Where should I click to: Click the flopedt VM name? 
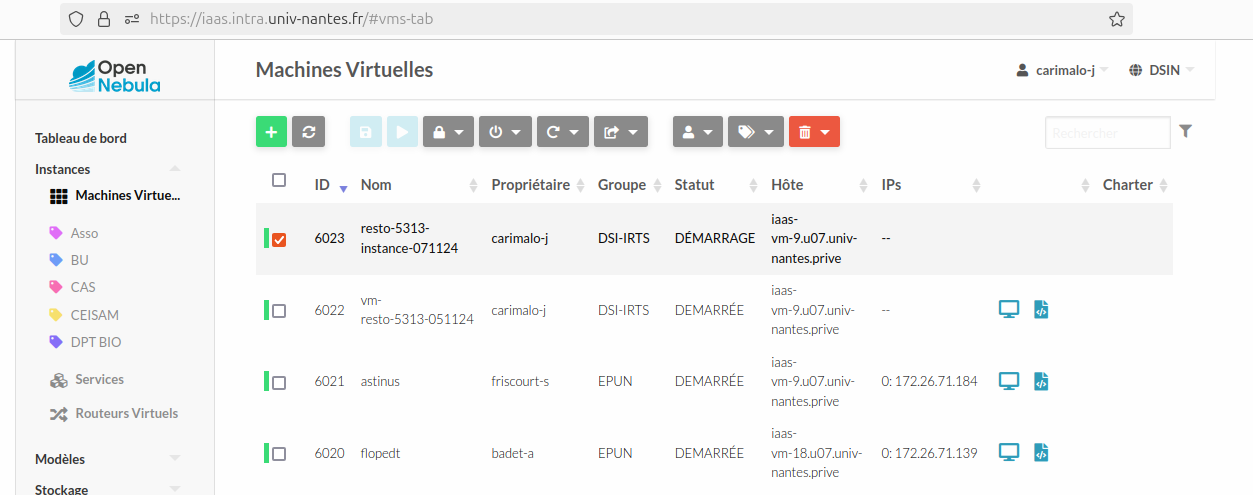(381, 453)
